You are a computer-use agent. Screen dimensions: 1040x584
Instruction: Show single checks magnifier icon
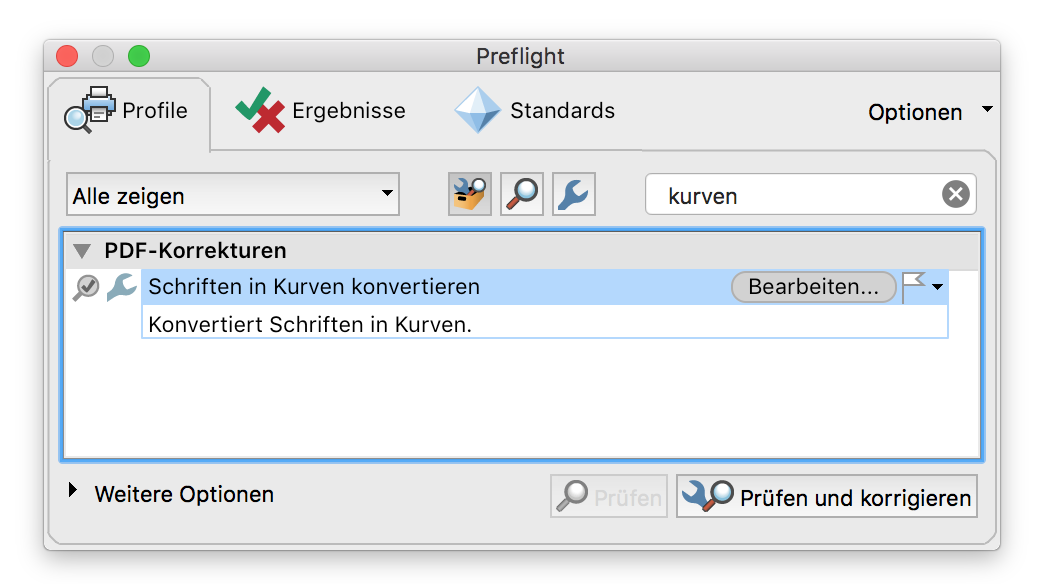[522, 194]
